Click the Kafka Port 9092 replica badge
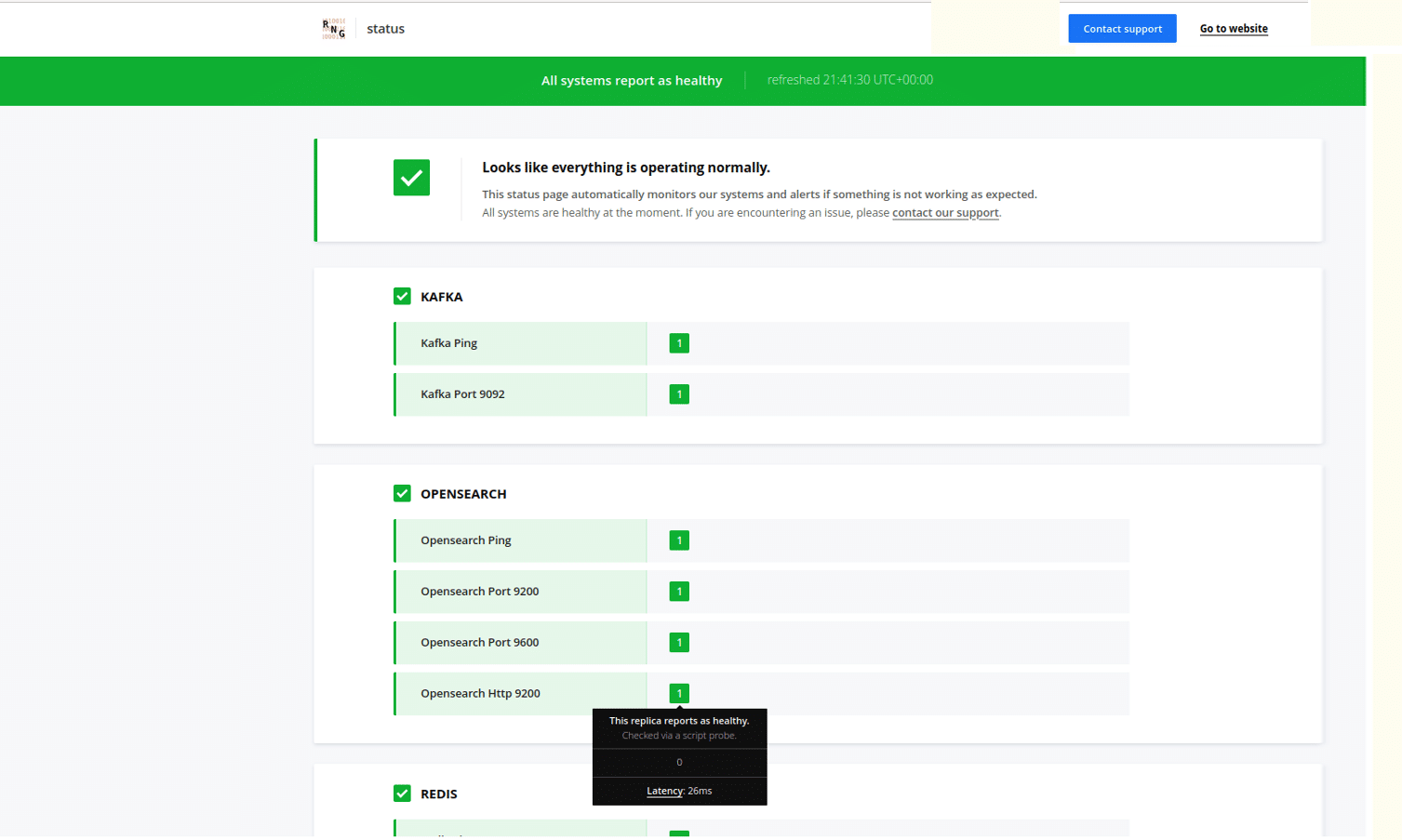Viewport: 1402px width, 840px height. (679, 394)
